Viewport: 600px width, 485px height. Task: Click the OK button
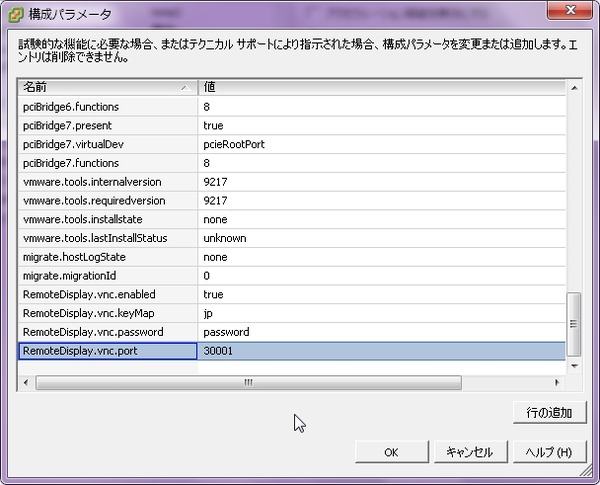tap(391, 452)
